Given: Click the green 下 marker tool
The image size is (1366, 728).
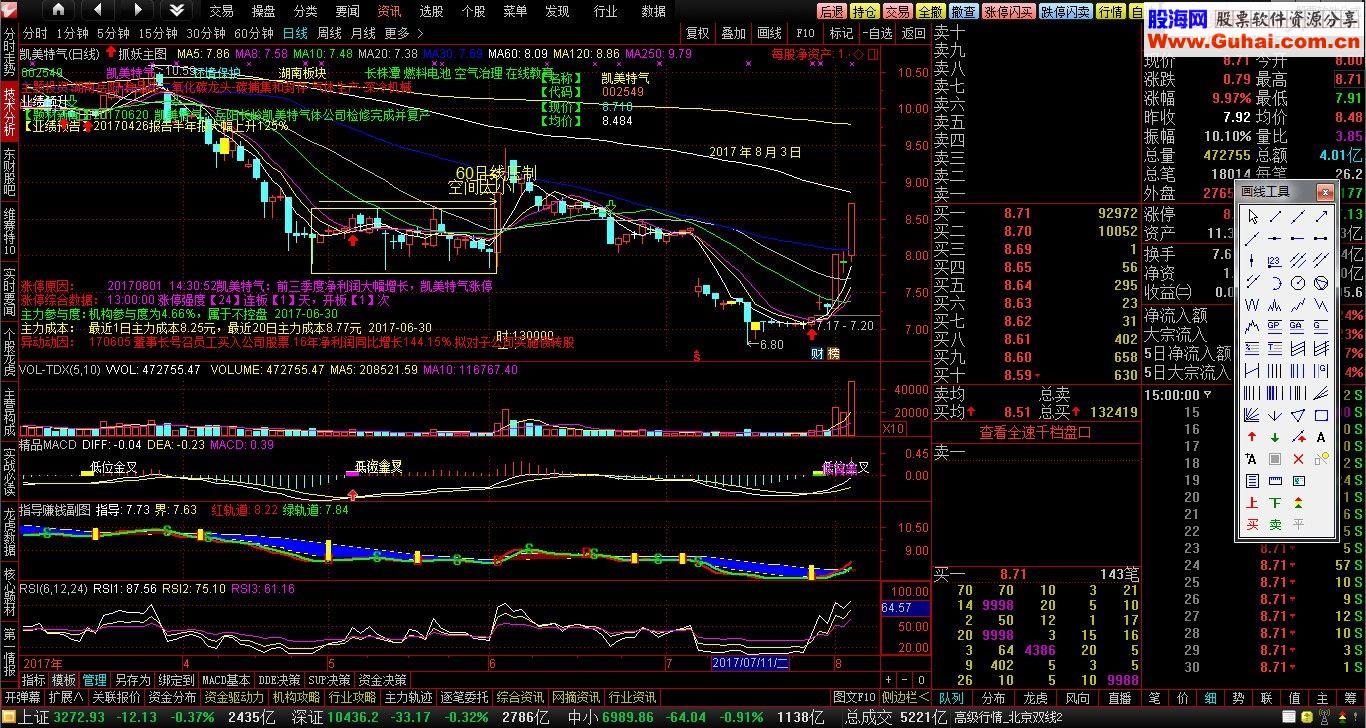Looking at the screenshot, I should tap(1275, 503).
